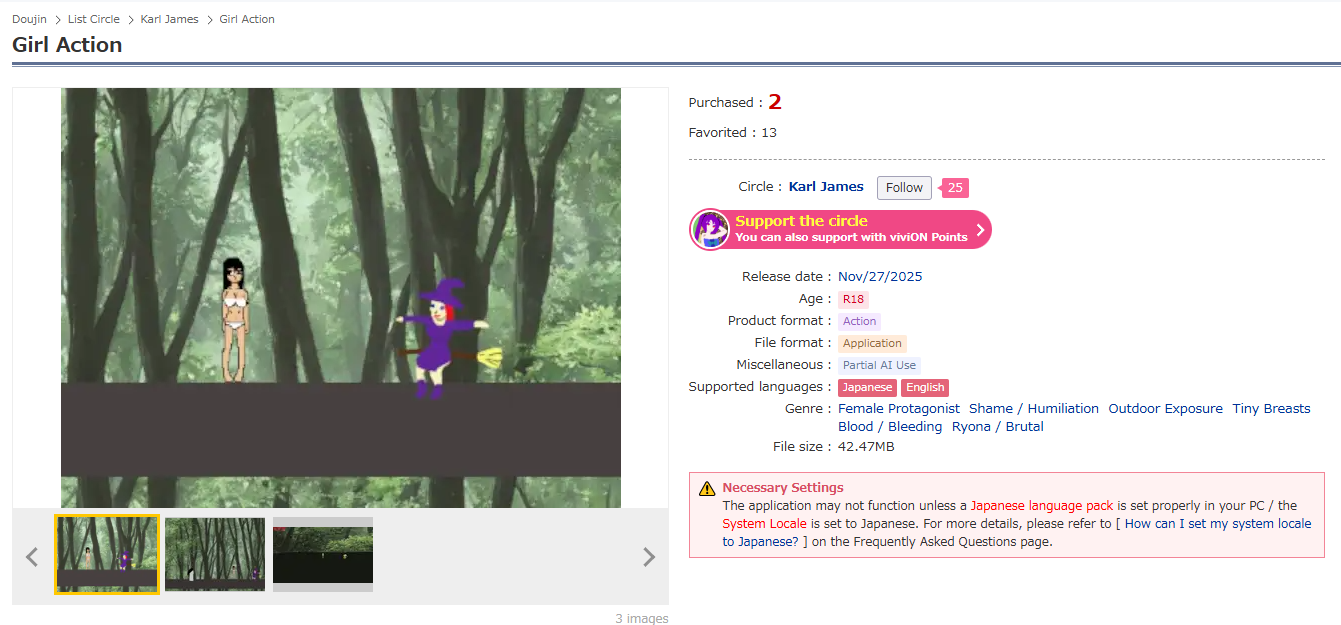The width and height of the screenshot is (1341, 625).
Task: Click the follower count badge 25
Action: [x=955, y=188]
